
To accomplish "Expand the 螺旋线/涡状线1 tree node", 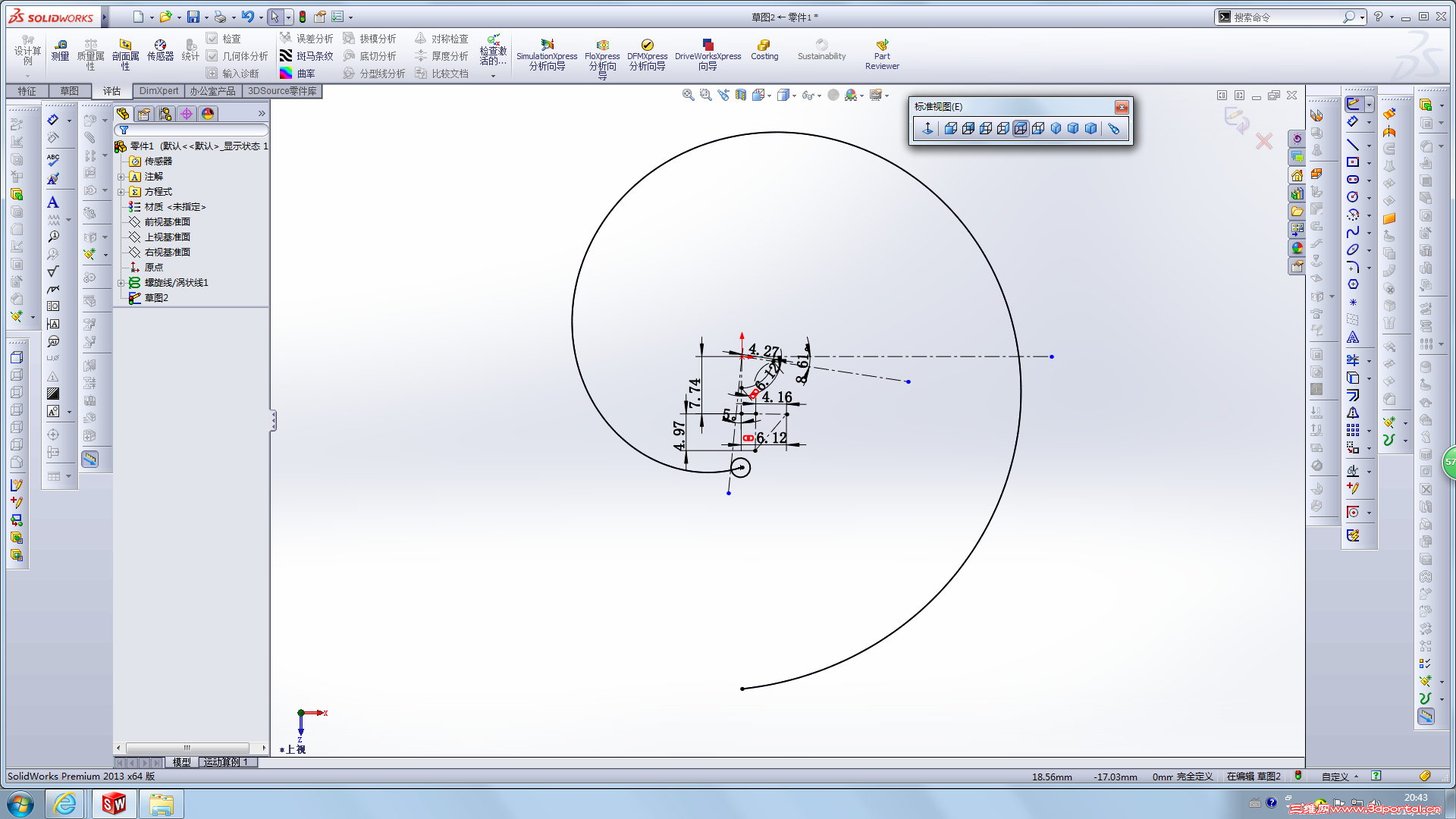I will [x=121, y=283].
